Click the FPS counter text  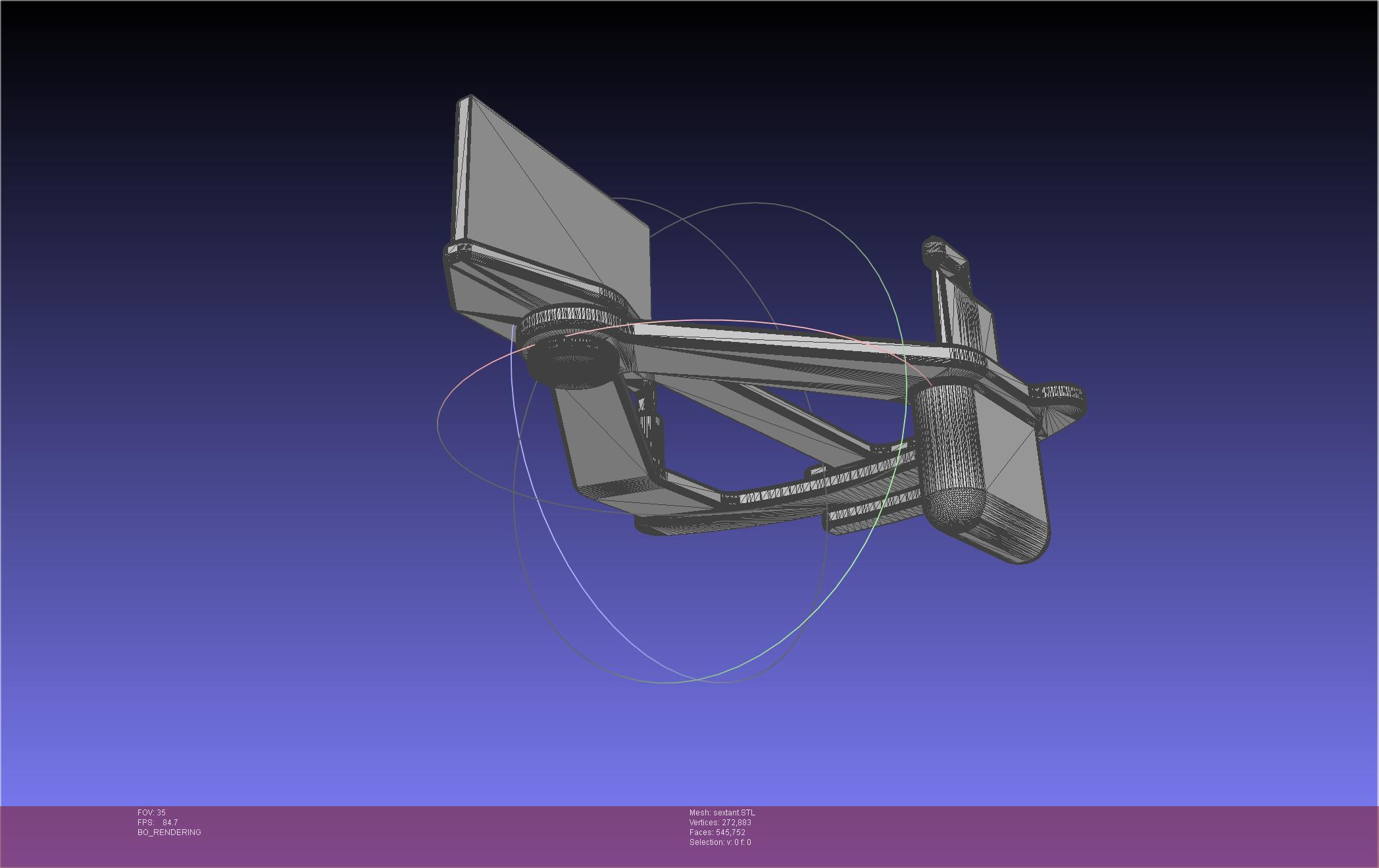click(x=157, y=823)
